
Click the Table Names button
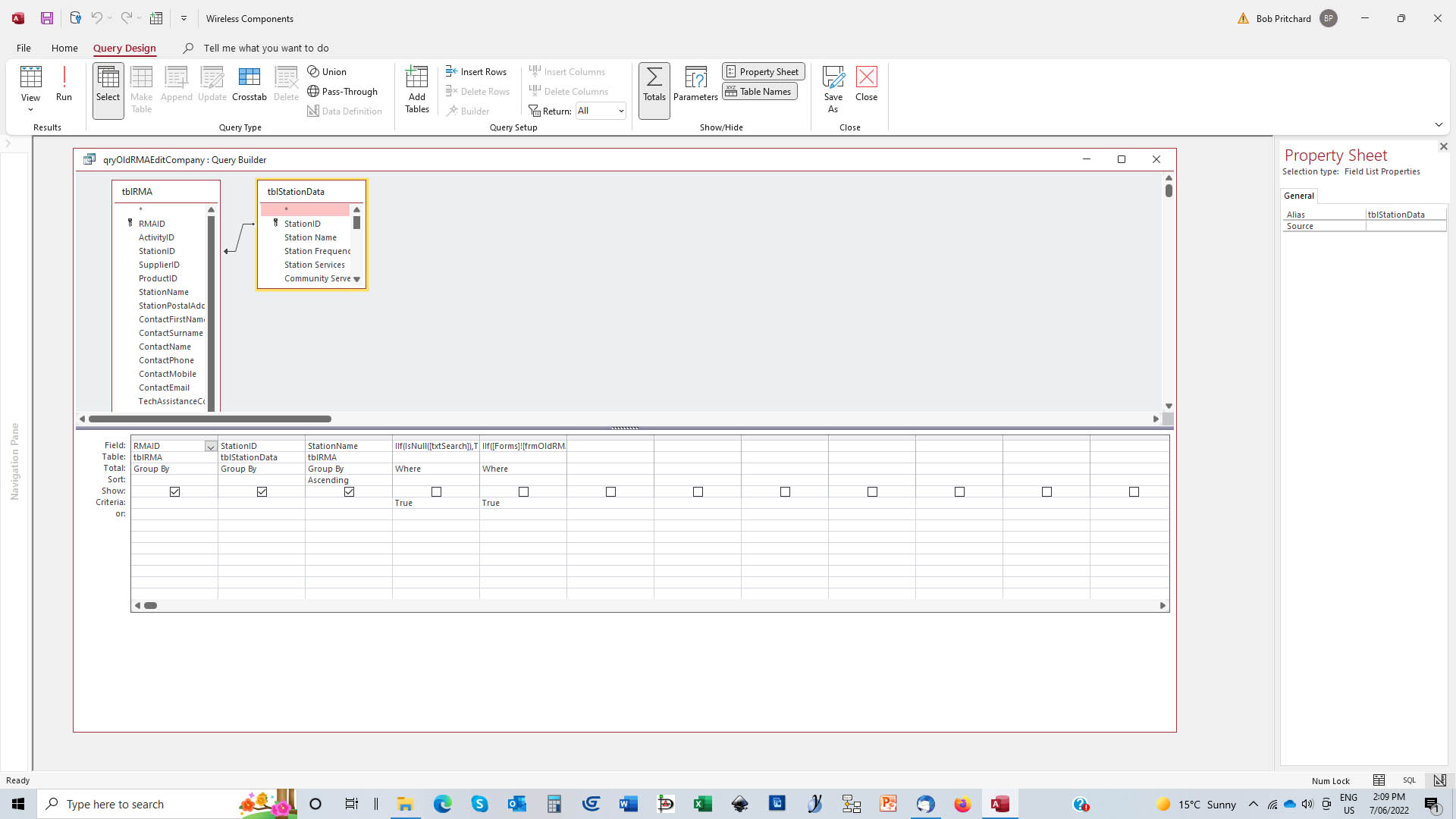coord(758,91)
